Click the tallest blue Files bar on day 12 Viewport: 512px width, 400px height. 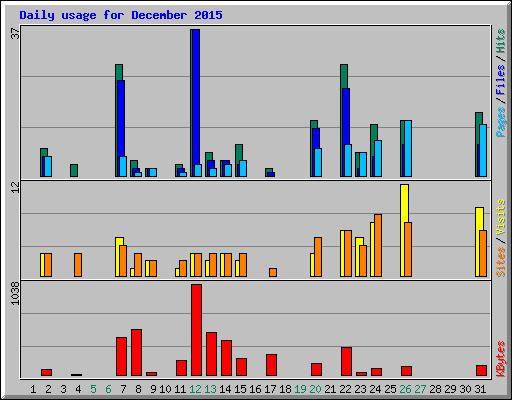(x=196, y=103)
